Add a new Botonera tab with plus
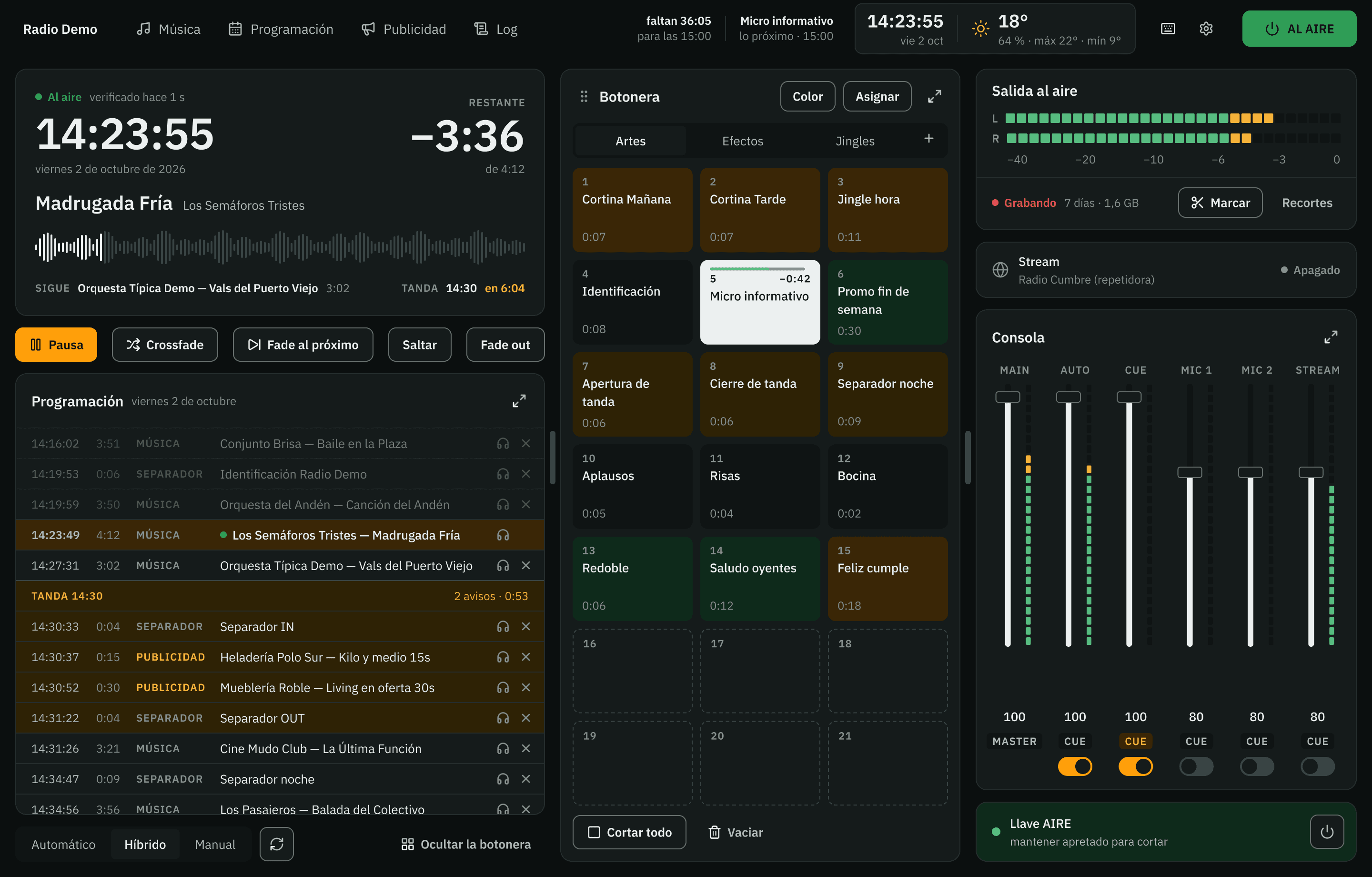The image size is (1372, 877). 928,139
